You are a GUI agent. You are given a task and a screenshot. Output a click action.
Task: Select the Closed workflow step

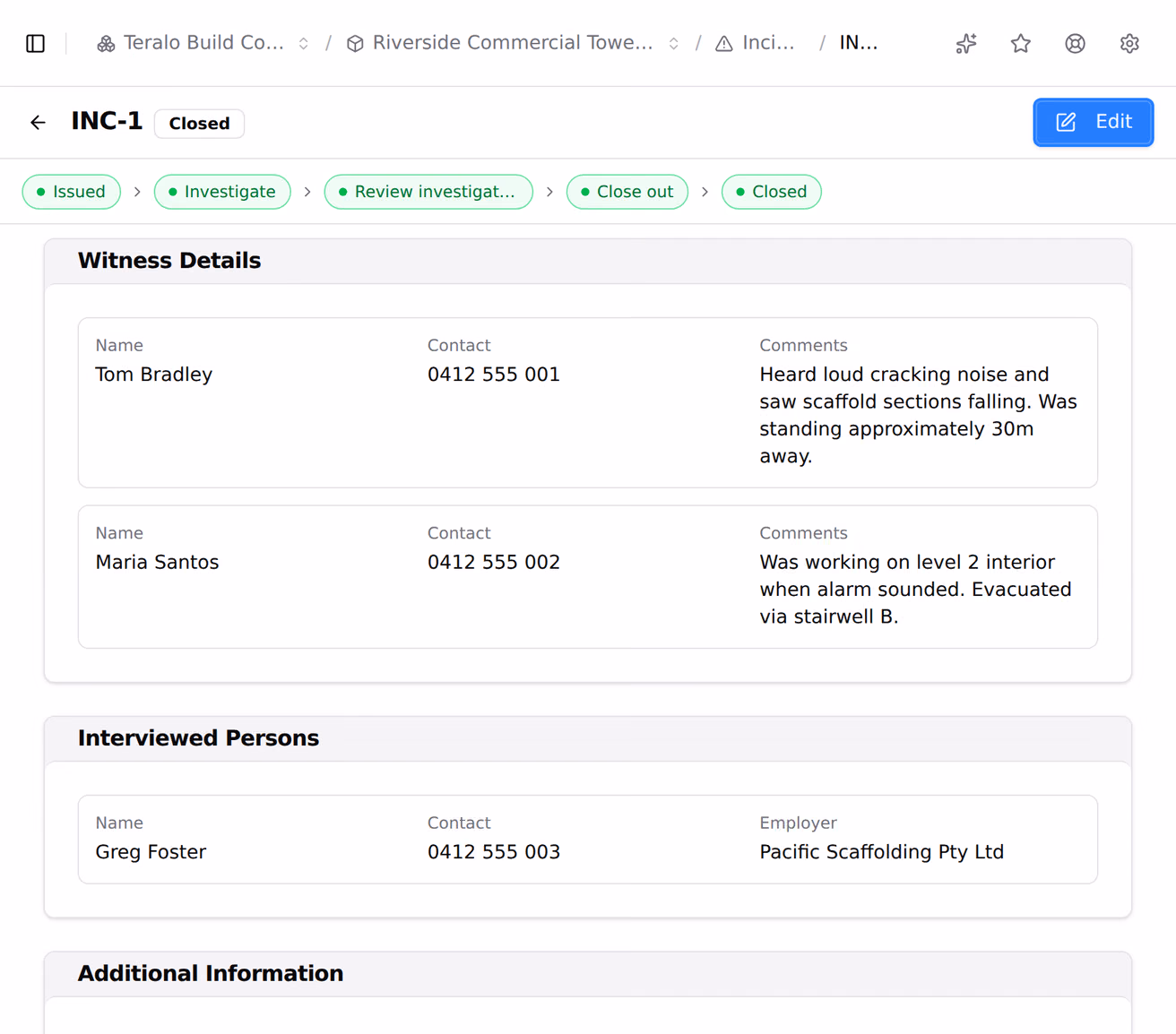pyautogui.click(x=772, y=192)
